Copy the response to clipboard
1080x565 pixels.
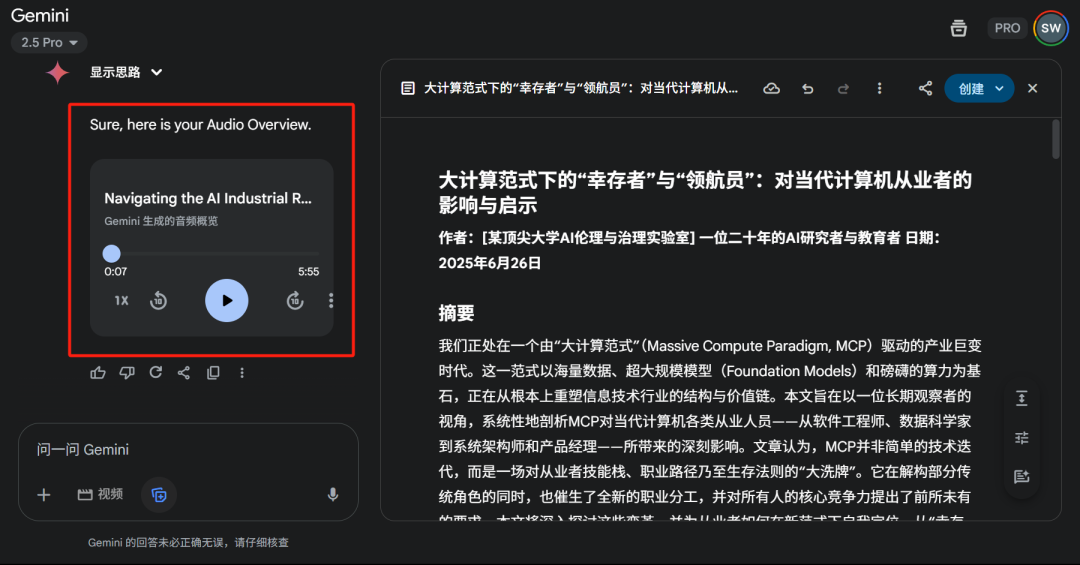pyautogui.click(x=213, y=372)
